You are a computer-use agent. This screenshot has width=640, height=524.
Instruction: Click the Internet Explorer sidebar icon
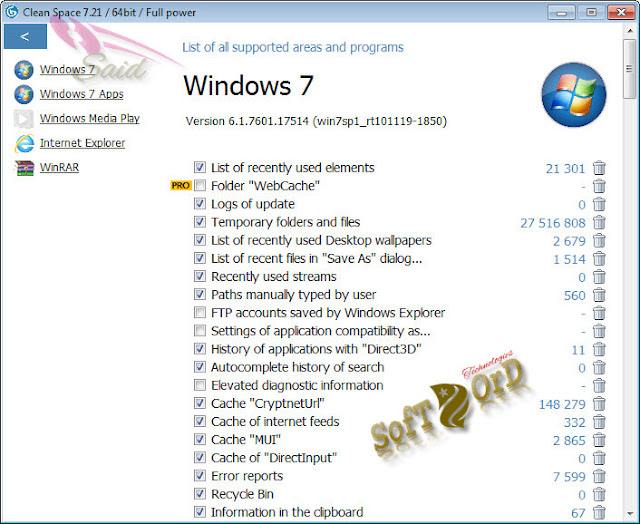pos(24,143)
